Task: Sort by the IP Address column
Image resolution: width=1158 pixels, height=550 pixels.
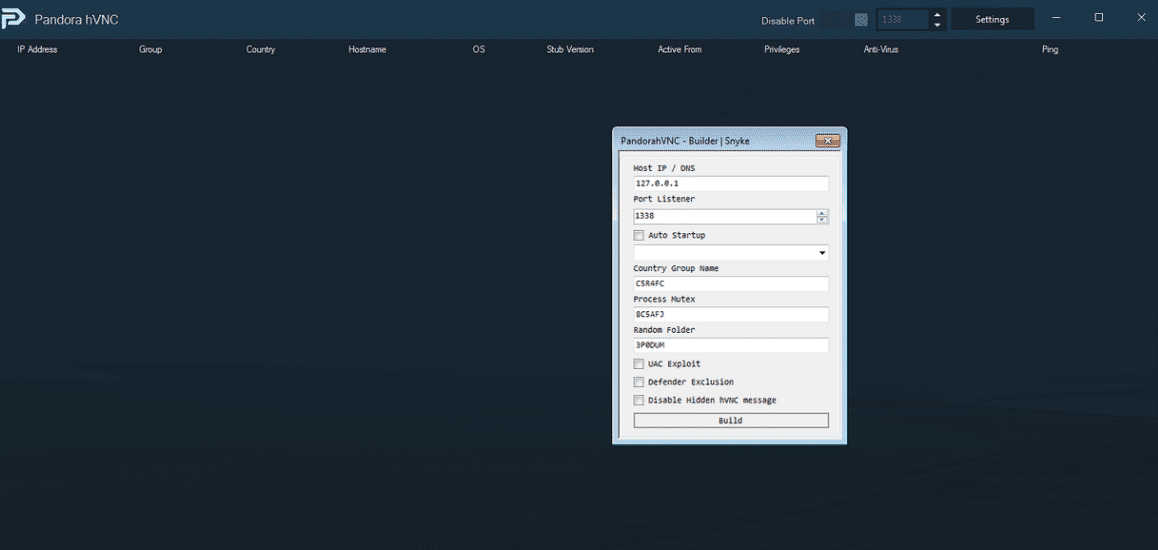Action: (37, 49)
